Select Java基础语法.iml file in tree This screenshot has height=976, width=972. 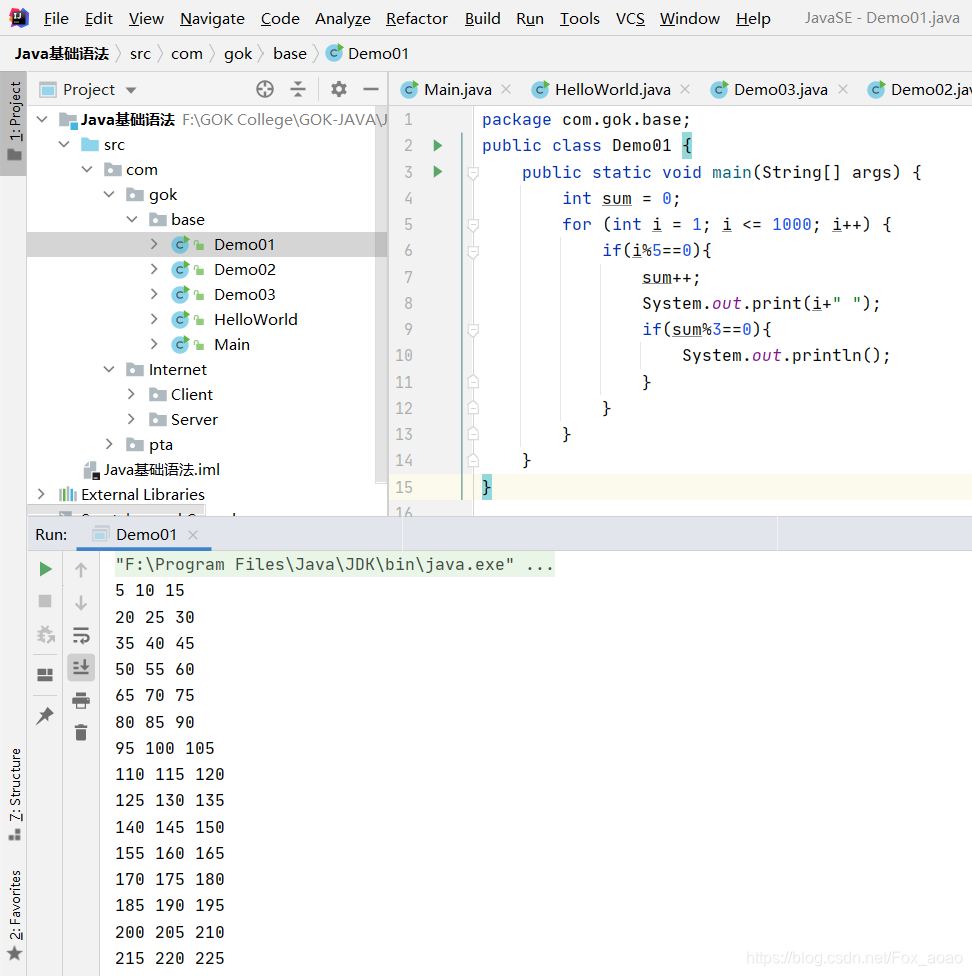pos(161,469)
